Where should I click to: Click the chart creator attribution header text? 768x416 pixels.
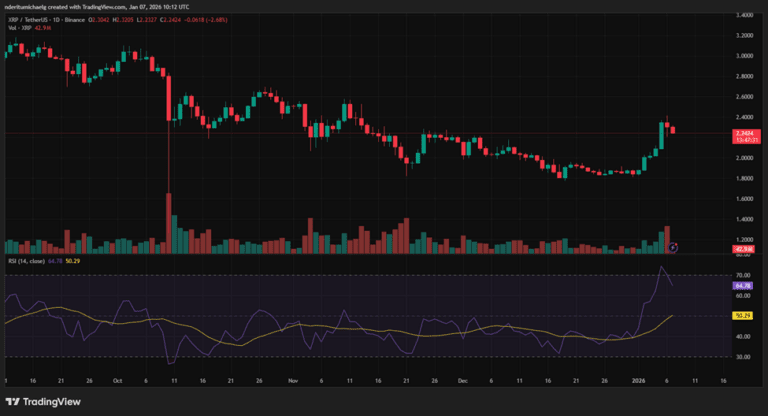point(95,6)
